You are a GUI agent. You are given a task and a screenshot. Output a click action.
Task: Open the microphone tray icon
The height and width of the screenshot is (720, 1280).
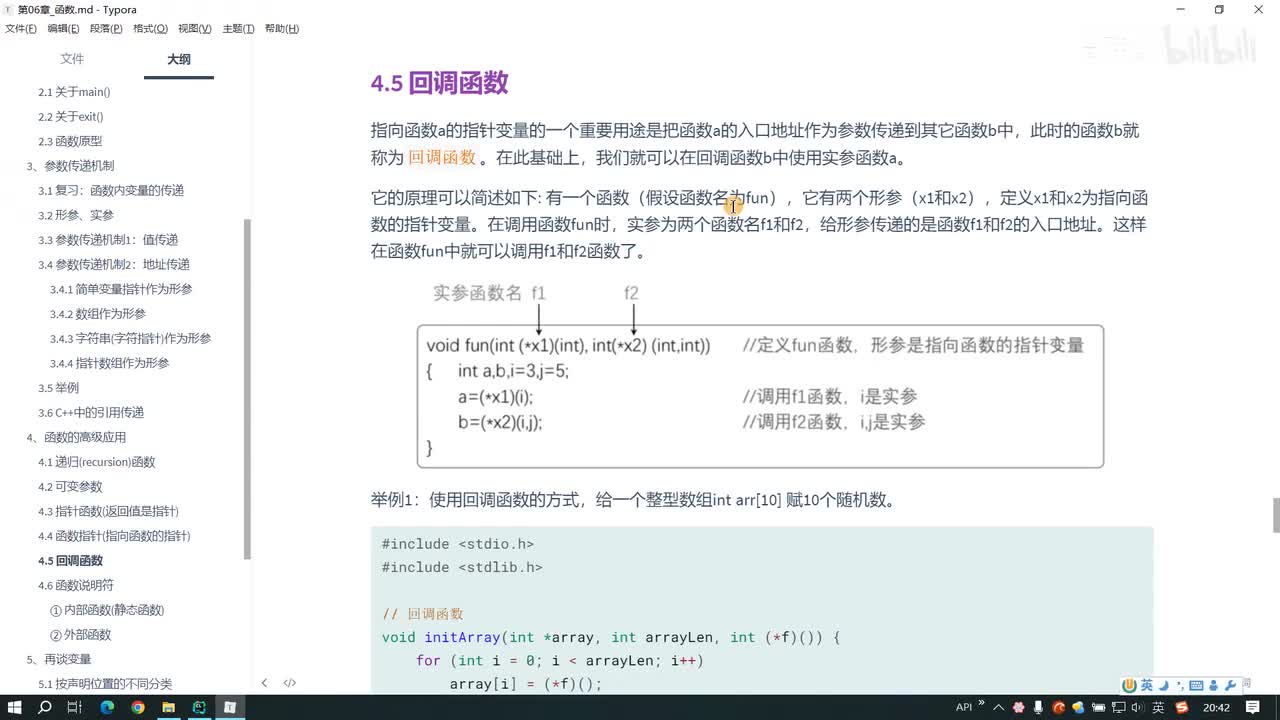click(1039, 707)
